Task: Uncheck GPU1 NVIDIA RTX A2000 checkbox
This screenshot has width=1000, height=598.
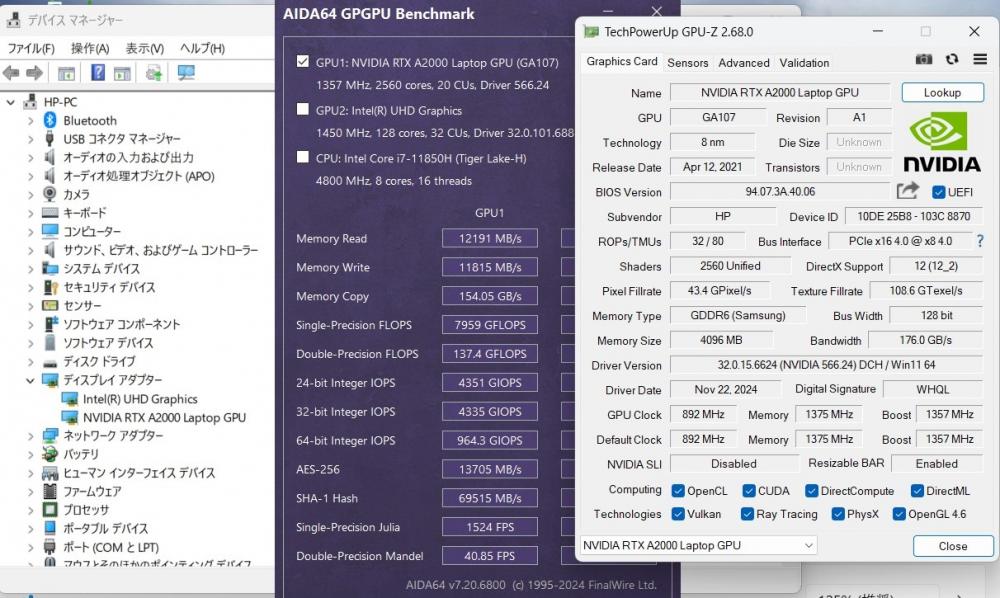Action: coord(303,62)
